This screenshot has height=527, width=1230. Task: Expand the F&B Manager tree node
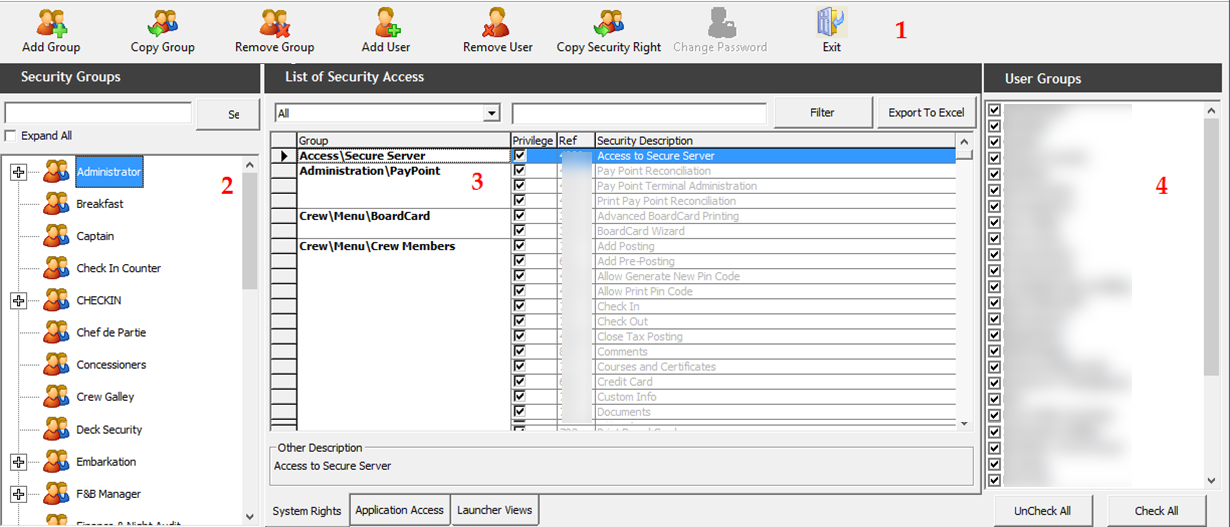pos(18,494)
